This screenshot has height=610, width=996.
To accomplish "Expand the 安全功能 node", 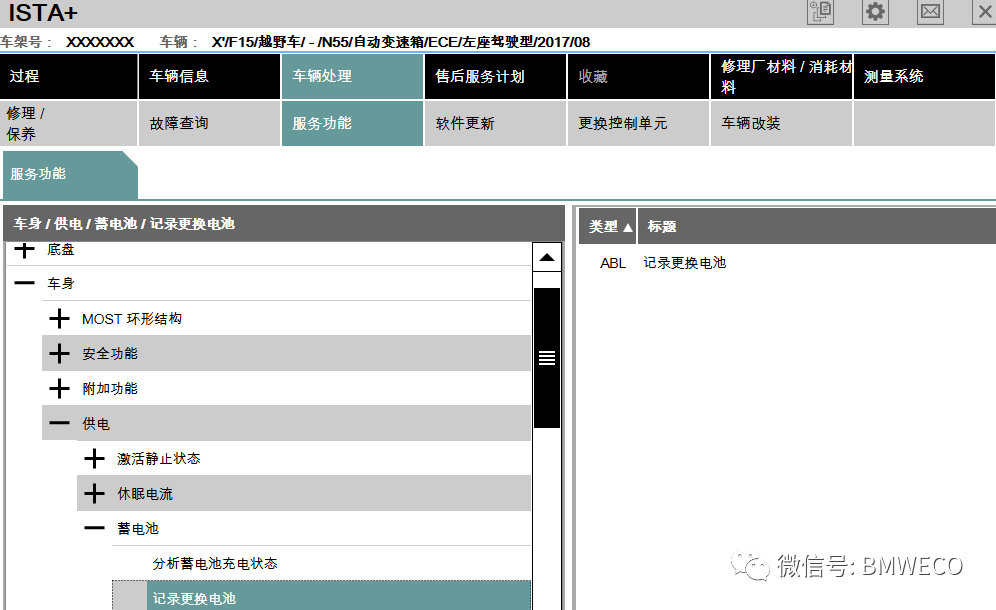I will [x=59, y=353].
